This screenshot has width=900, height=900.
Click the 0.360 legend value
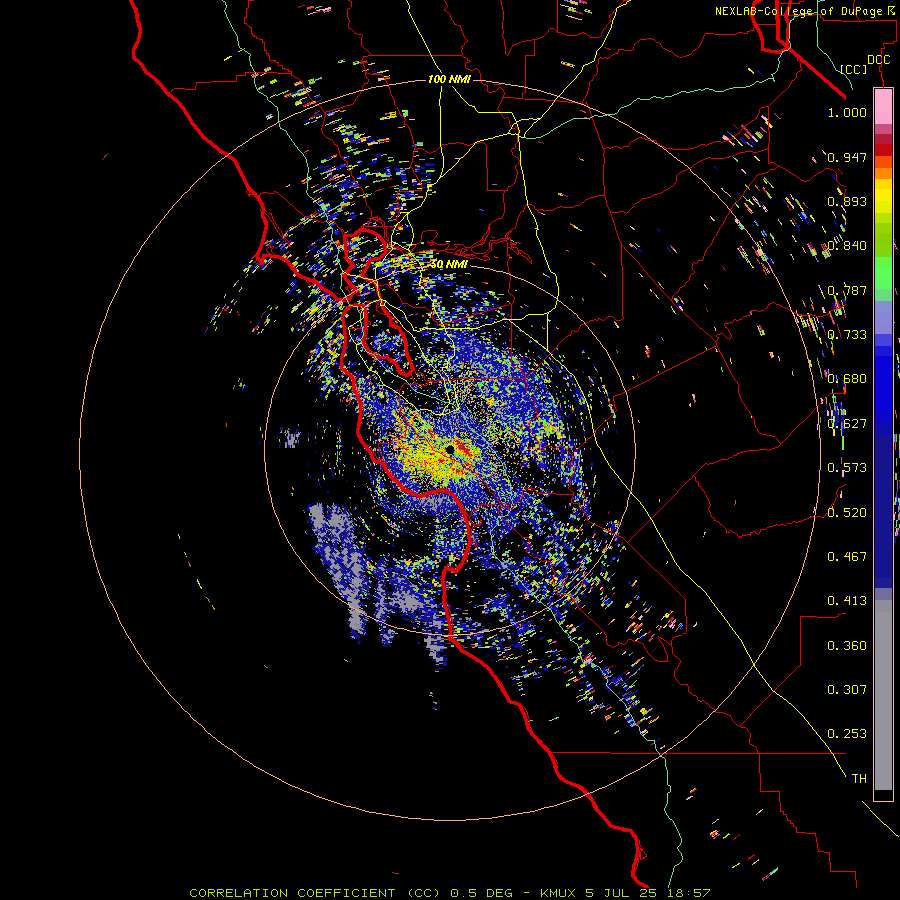(847, 646)
